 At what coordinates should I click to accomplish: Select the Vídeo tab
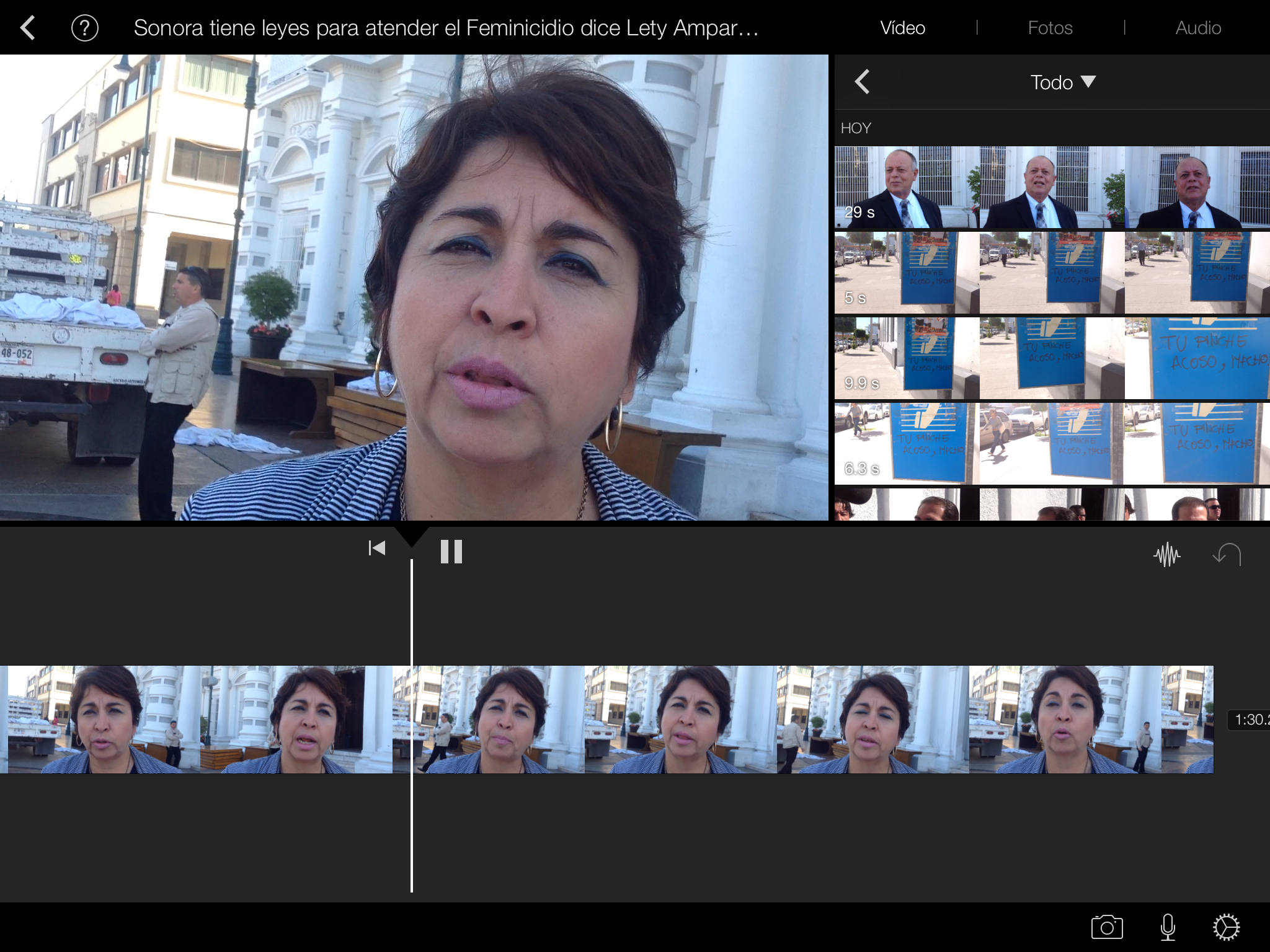[x=902, y=28]
